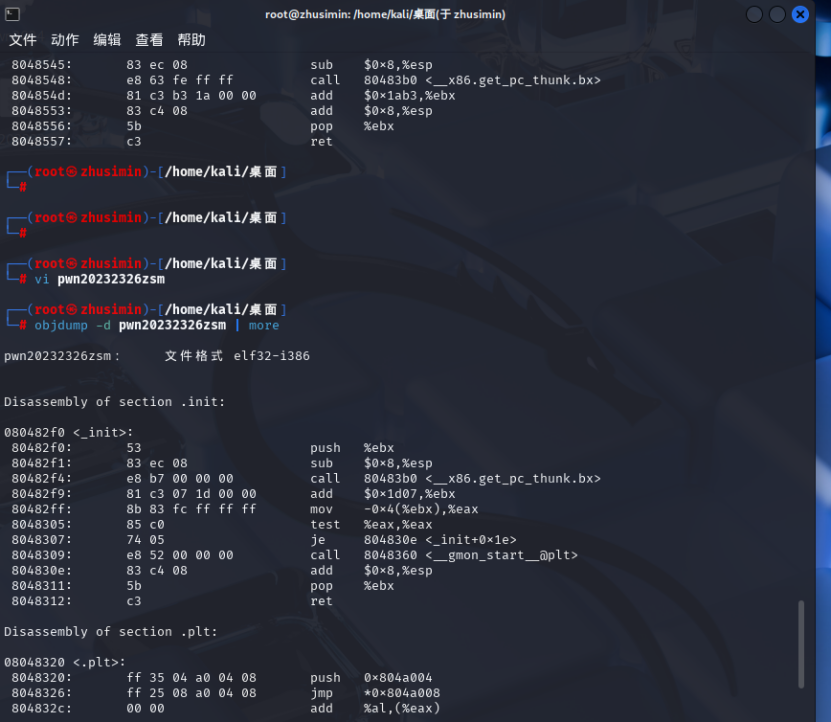Open the 帮助 menu
This screenshot has height=722, width=831.
[x=191, y=40]
